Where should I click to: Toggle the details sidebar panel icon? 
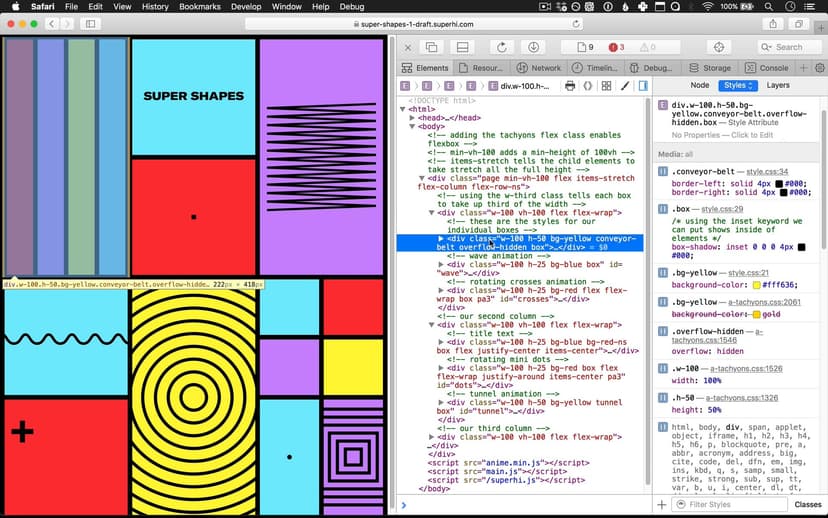coord(643,86)
